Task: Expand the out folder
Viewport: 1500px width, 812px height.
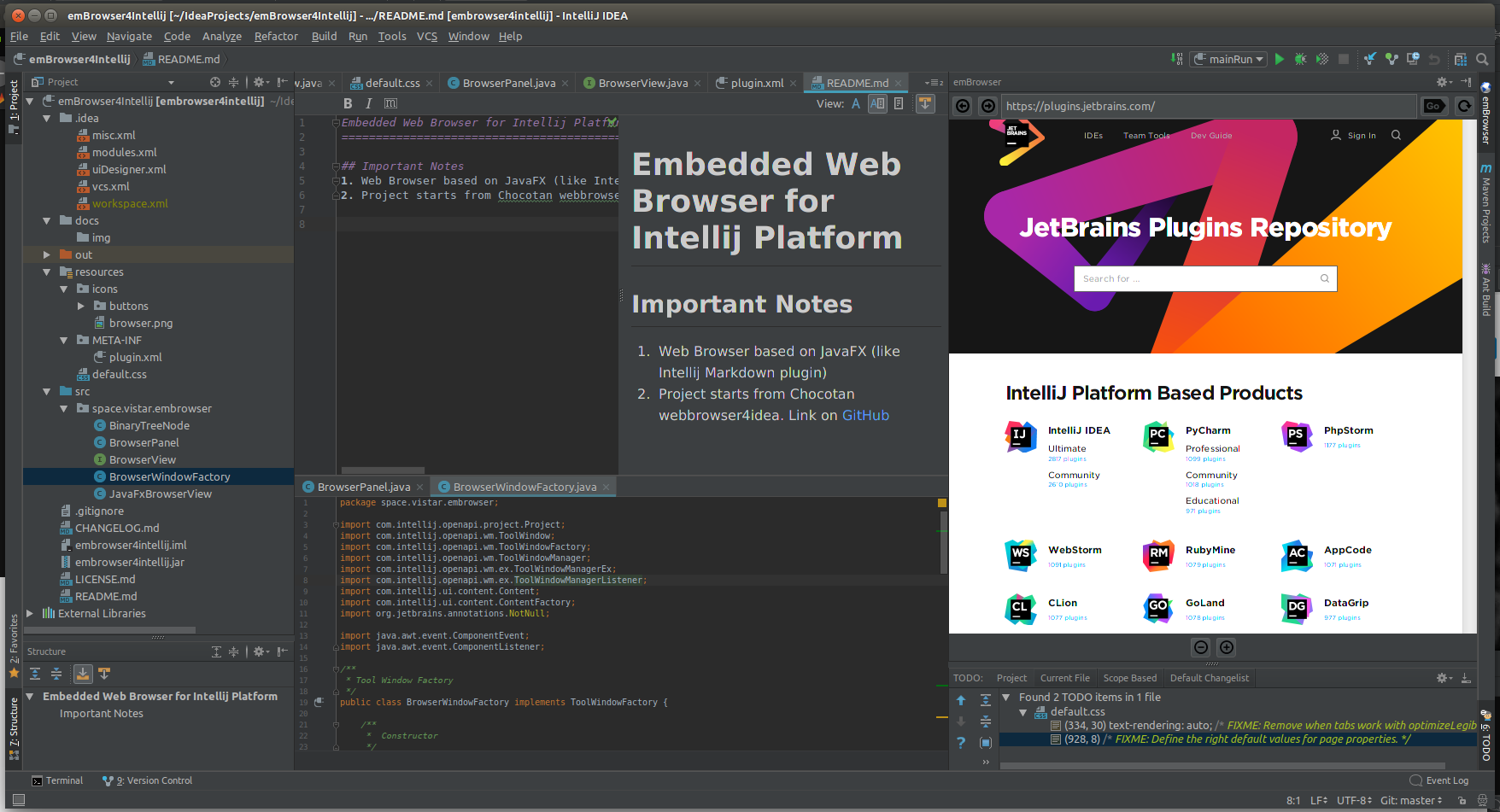Action: tap(47, 255)
